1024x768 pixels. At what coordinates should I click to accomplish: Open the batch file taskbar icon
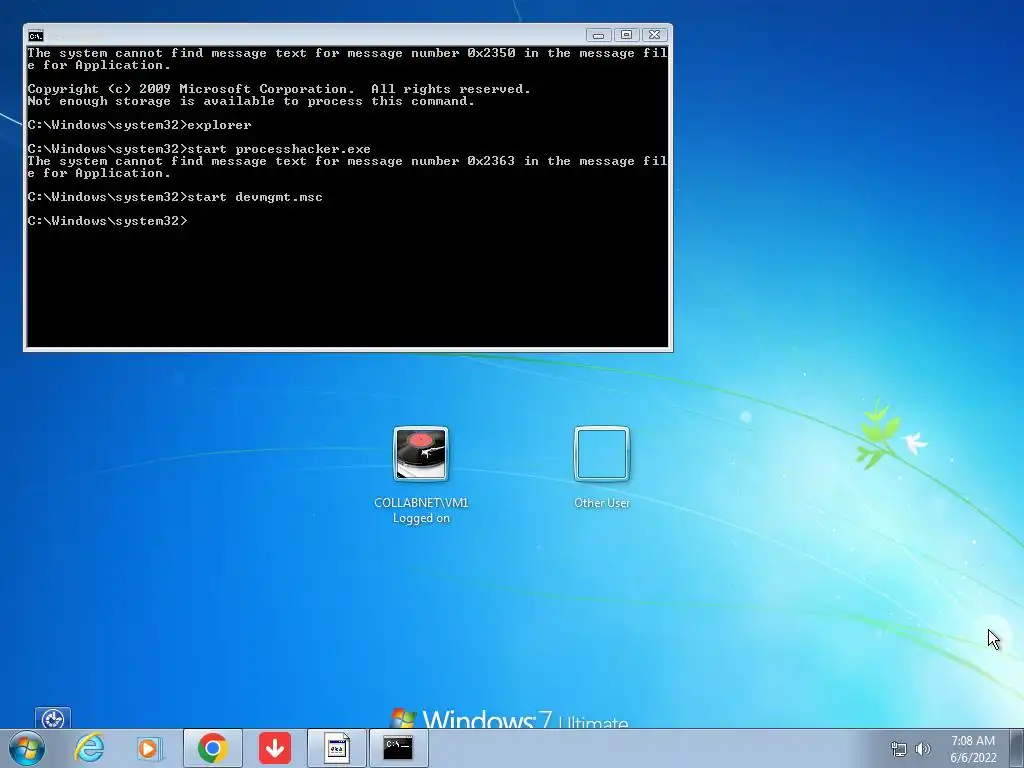336,748
